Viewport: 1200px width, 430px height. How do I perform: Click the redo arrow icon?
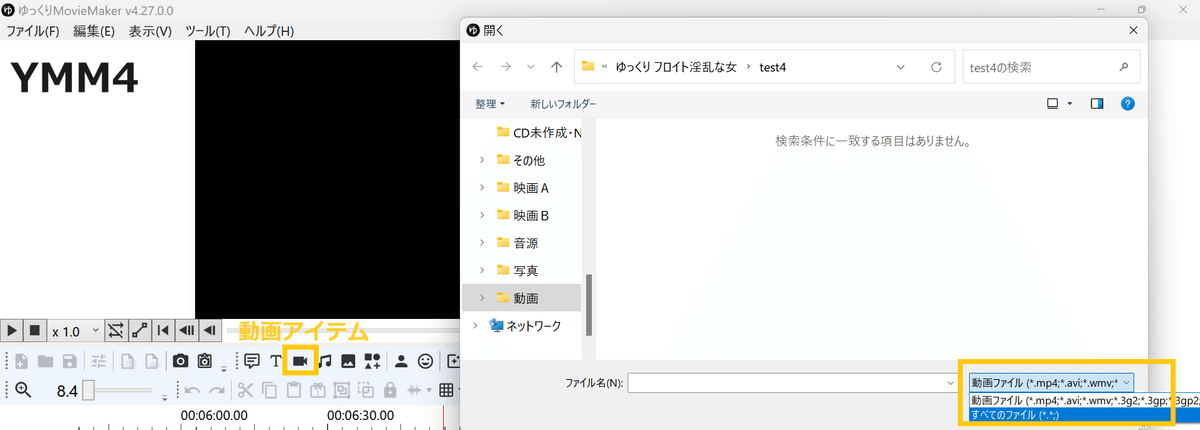pyautogui.click(x=217, y=391)
